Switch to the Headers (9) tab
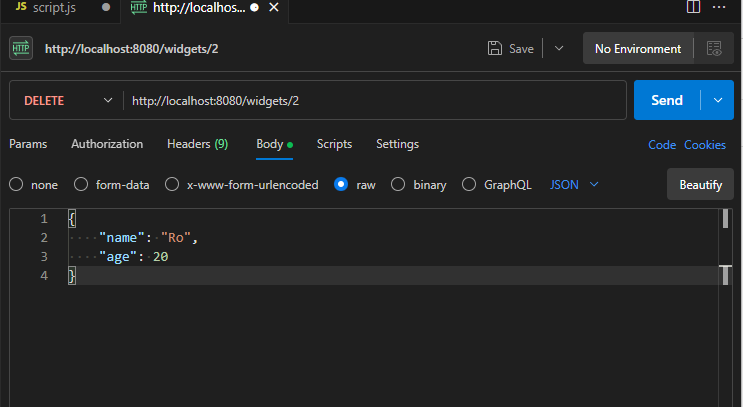Screen dimensions: 743x407 197,144
